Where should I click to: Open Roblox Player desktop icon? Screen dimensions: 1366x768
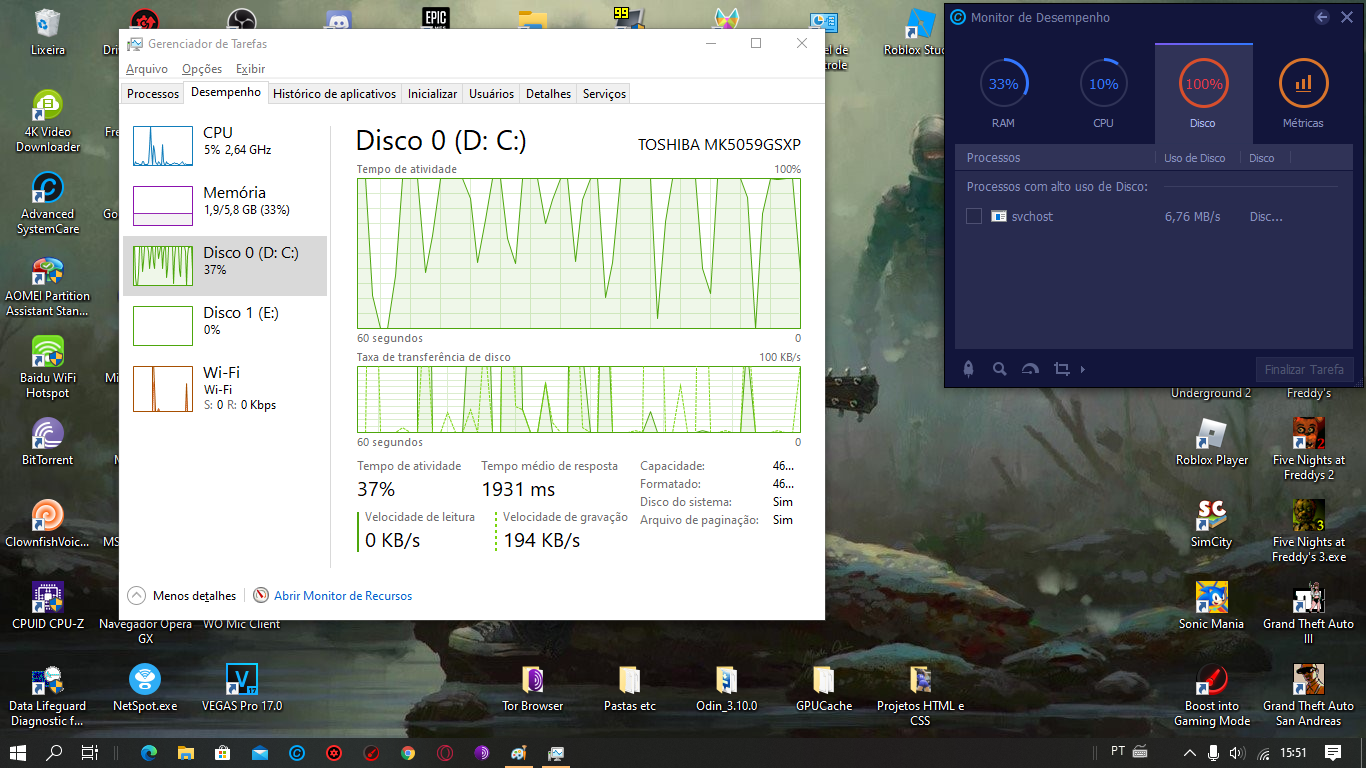point(1212,442)
